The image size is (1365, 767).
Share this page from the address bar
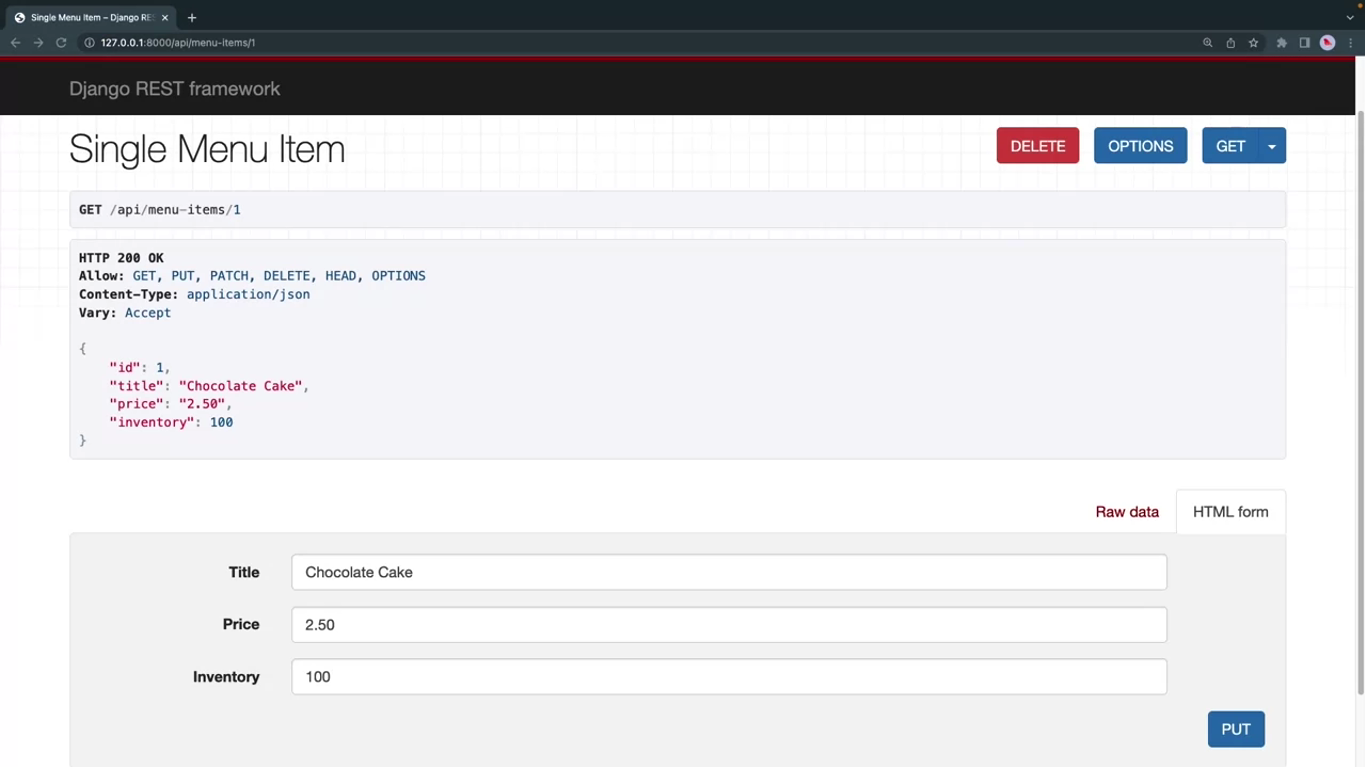pos(1230,43)
